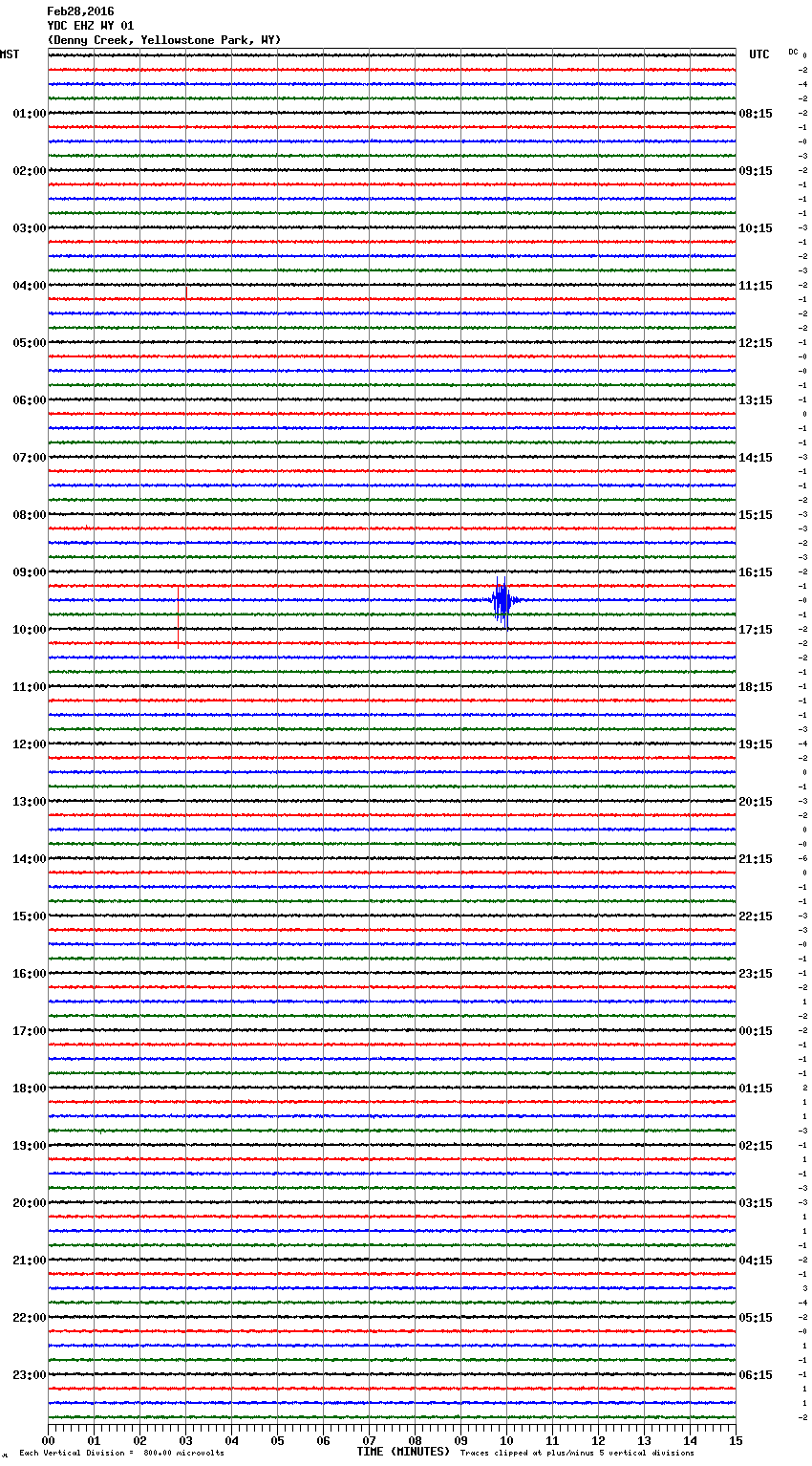
Task: Select the 17:00 MST row label
Action: pyautogui.click(x=29, y=1031)
